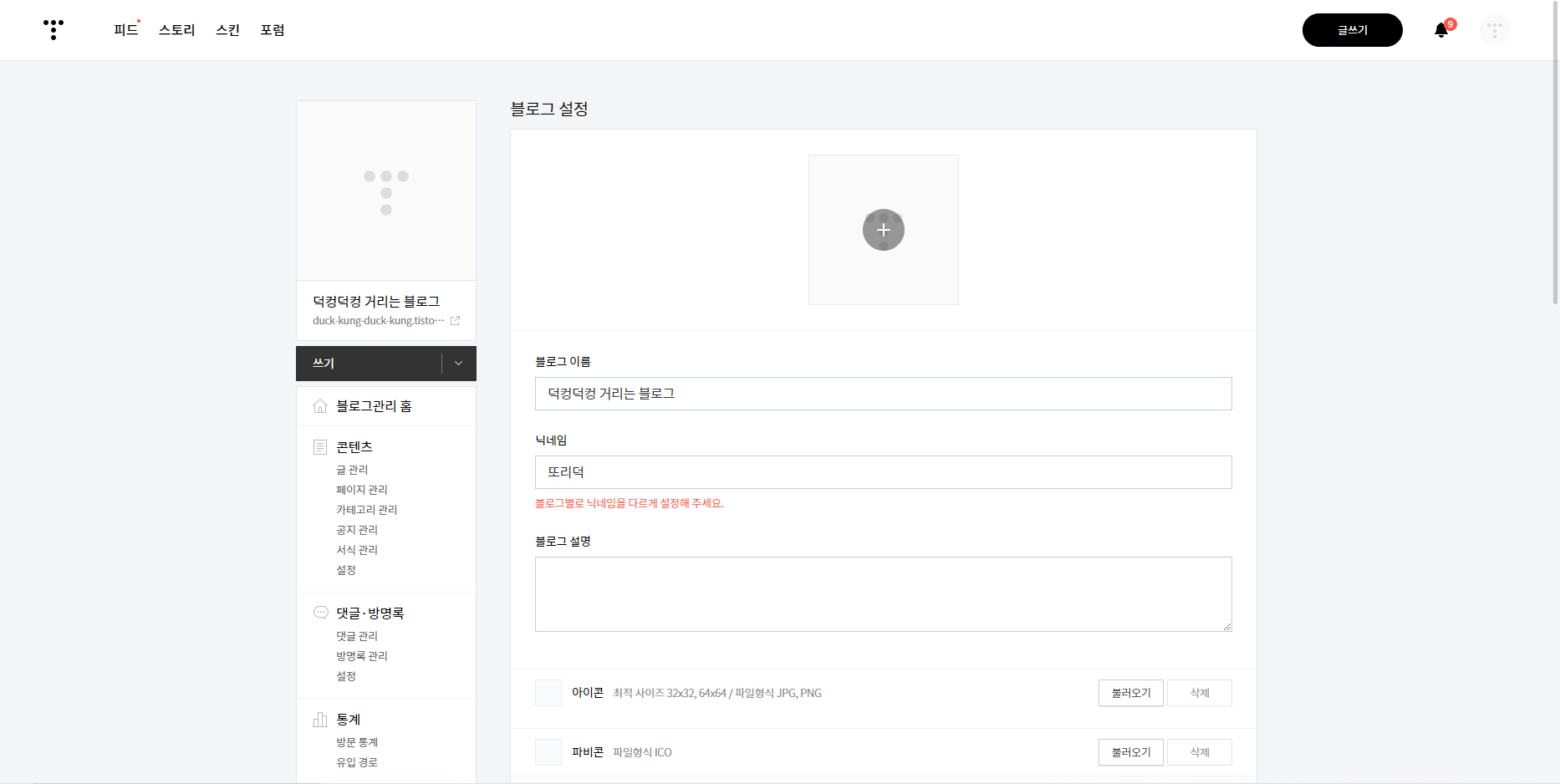
Task: Expand the 쓰기 dropdown arrow
Action: (x=458, y=364)
